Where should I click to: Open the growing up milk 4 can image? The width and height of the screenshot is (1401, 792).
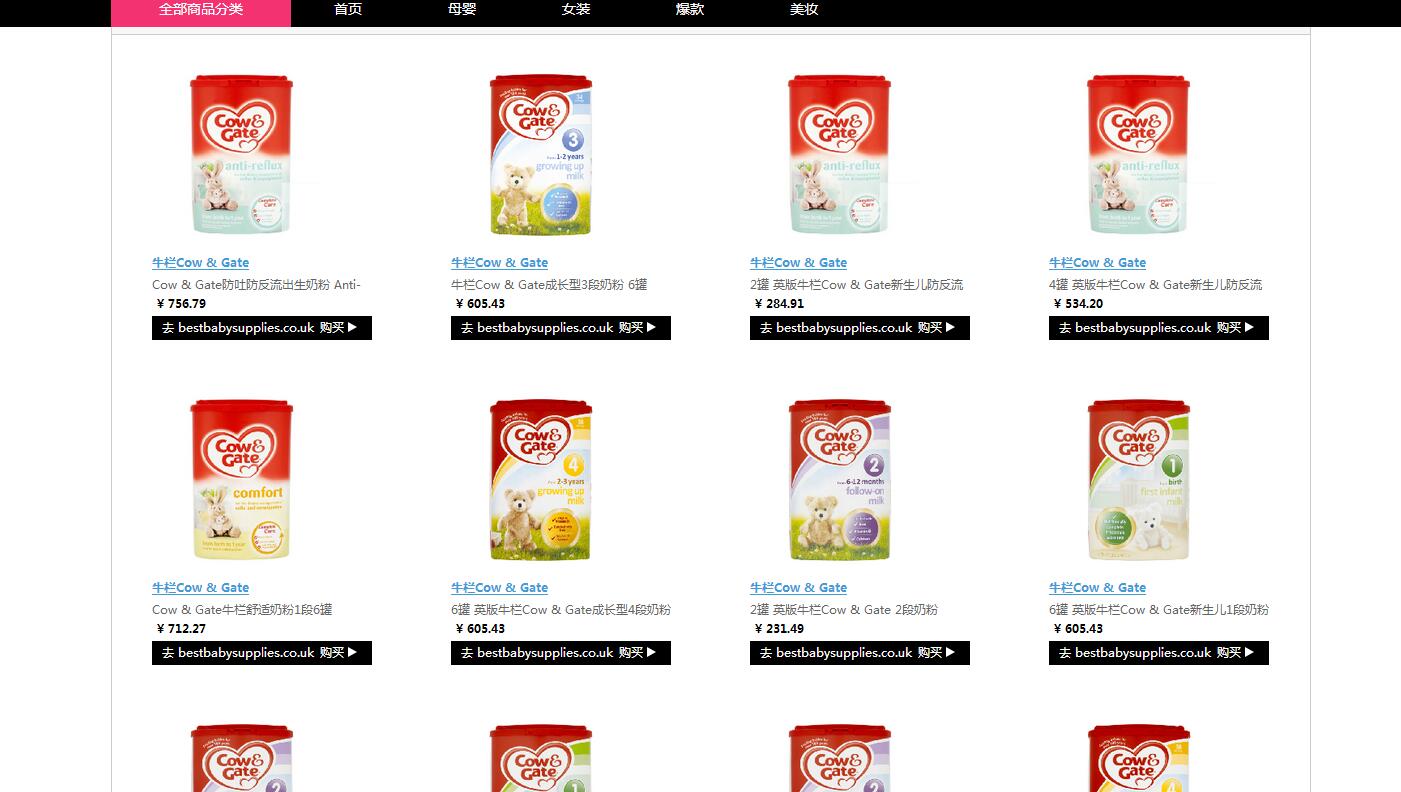point(540,480)
